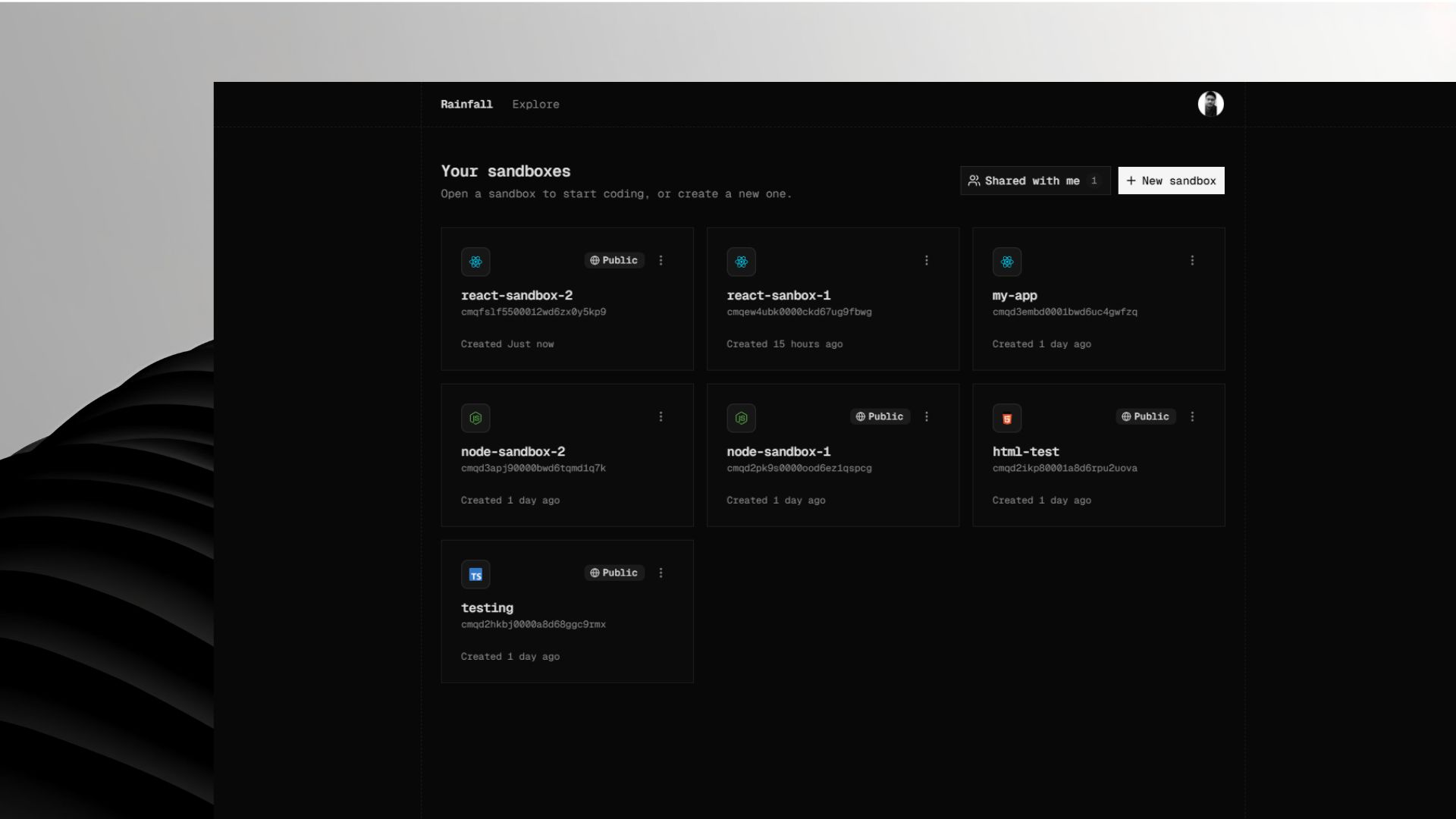This screenshot has width=1456, height=819.
Task: Click the ID cmqd3embd0001bwd6uc4gwfzq
Action: 1065,312
